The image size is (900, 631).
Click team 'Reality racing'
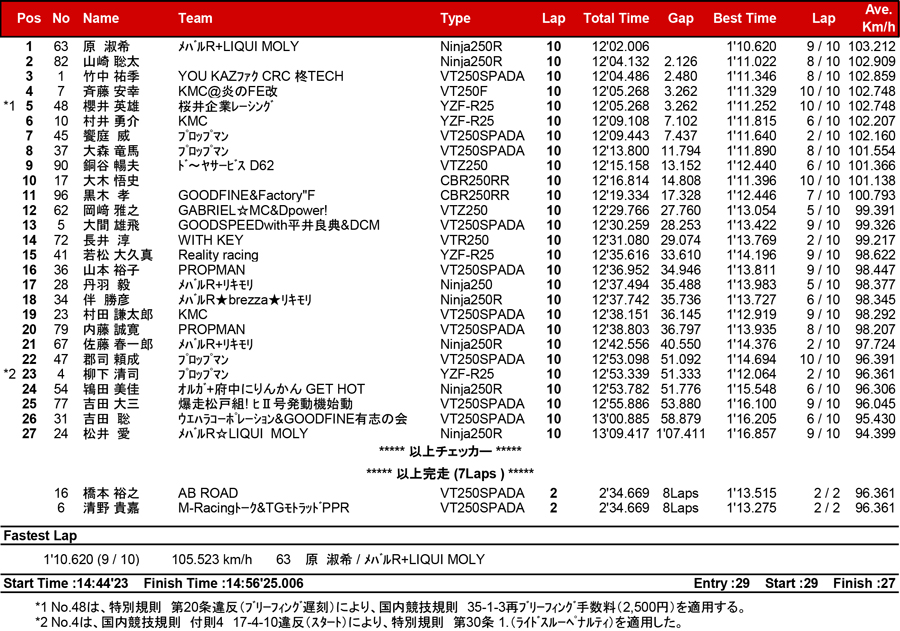pos(218,255)
